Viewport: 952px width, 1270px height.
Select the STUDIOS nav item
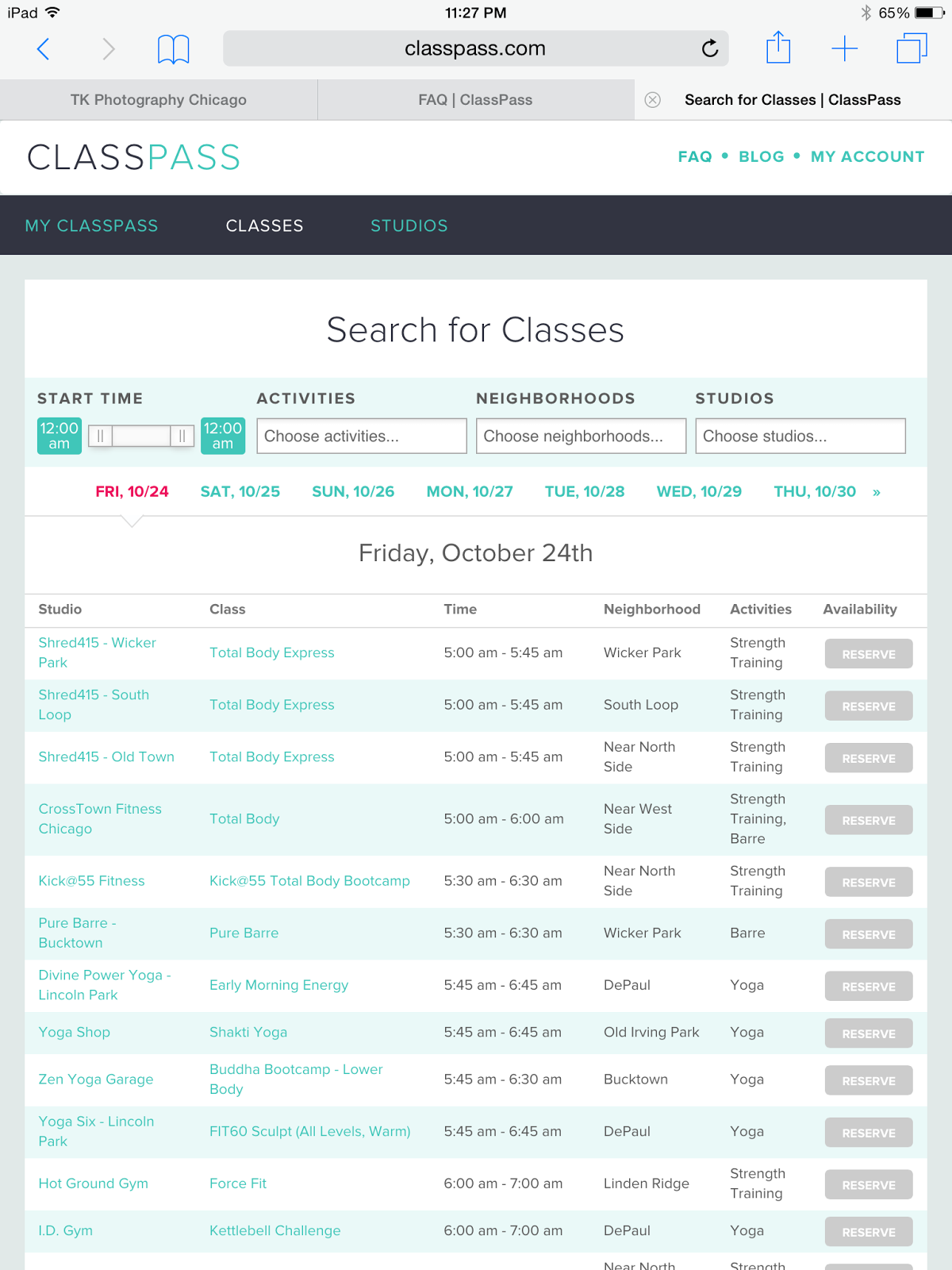(x=409, y=225)
